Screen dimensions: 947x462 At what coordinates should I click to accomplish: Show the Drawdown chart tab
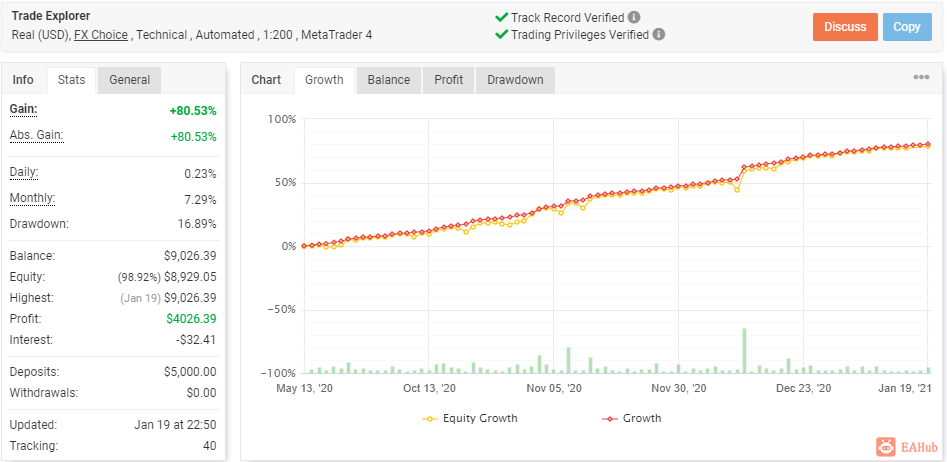tap(515, 80)
